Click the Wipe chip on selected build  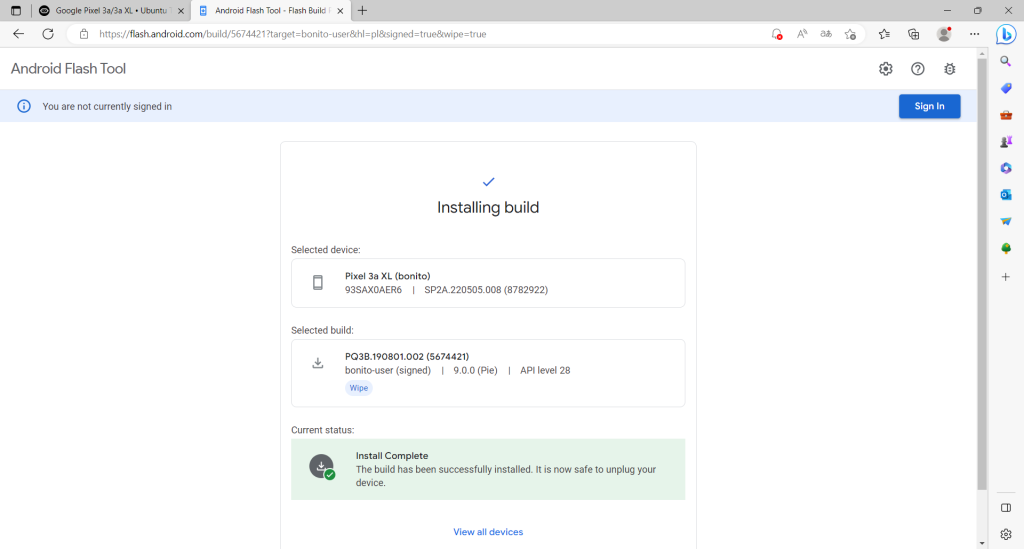[358, 388]
